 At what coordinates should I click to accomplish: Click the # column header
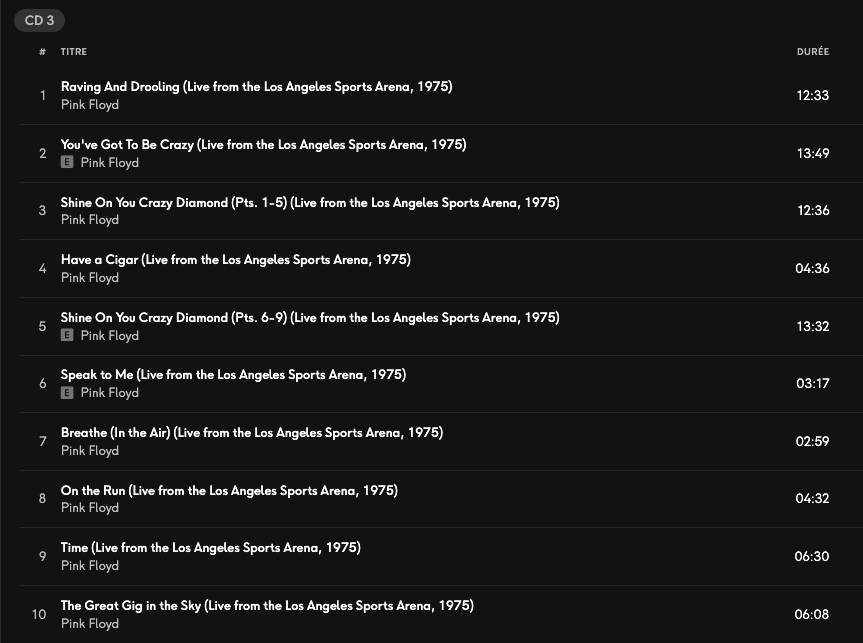coord(43,52)
